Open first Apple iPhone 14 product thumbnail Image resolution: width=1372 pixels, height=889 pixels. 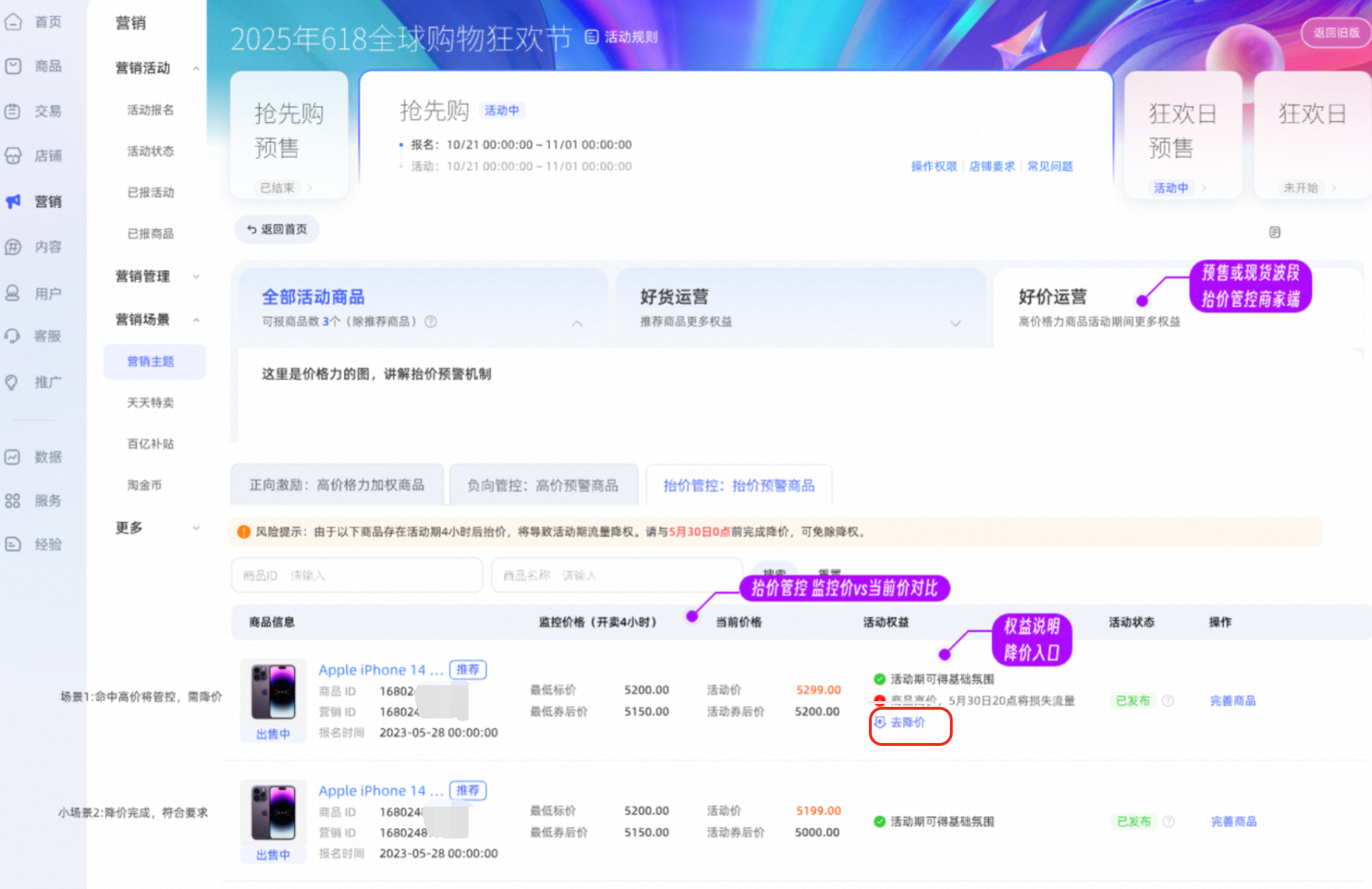point(273,692)
